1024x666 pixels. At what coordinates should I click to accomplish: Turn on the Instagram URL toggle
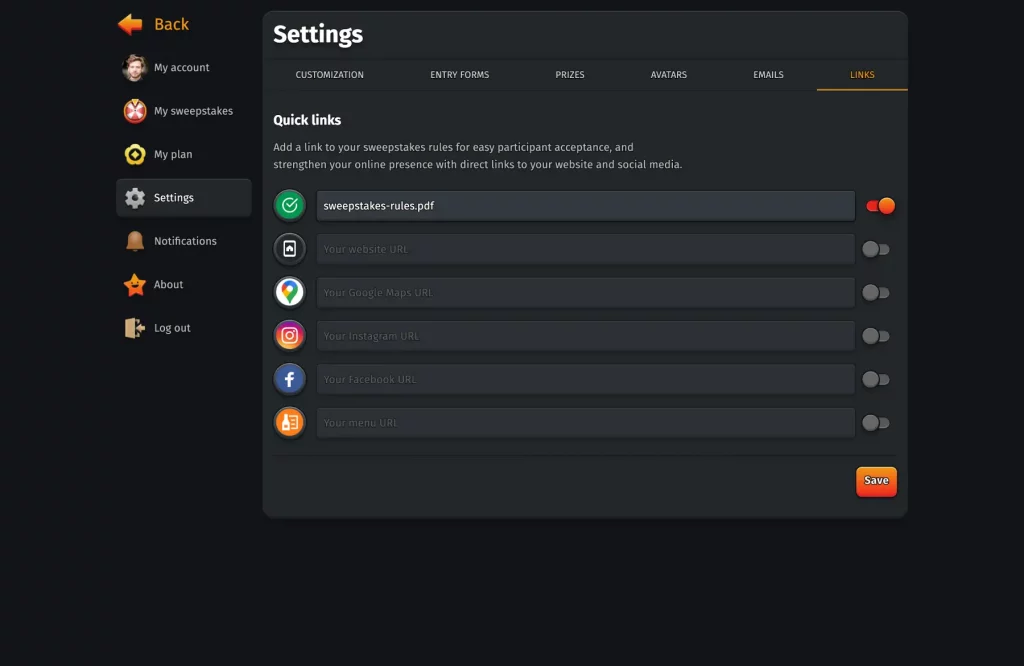tap(876, 336)
